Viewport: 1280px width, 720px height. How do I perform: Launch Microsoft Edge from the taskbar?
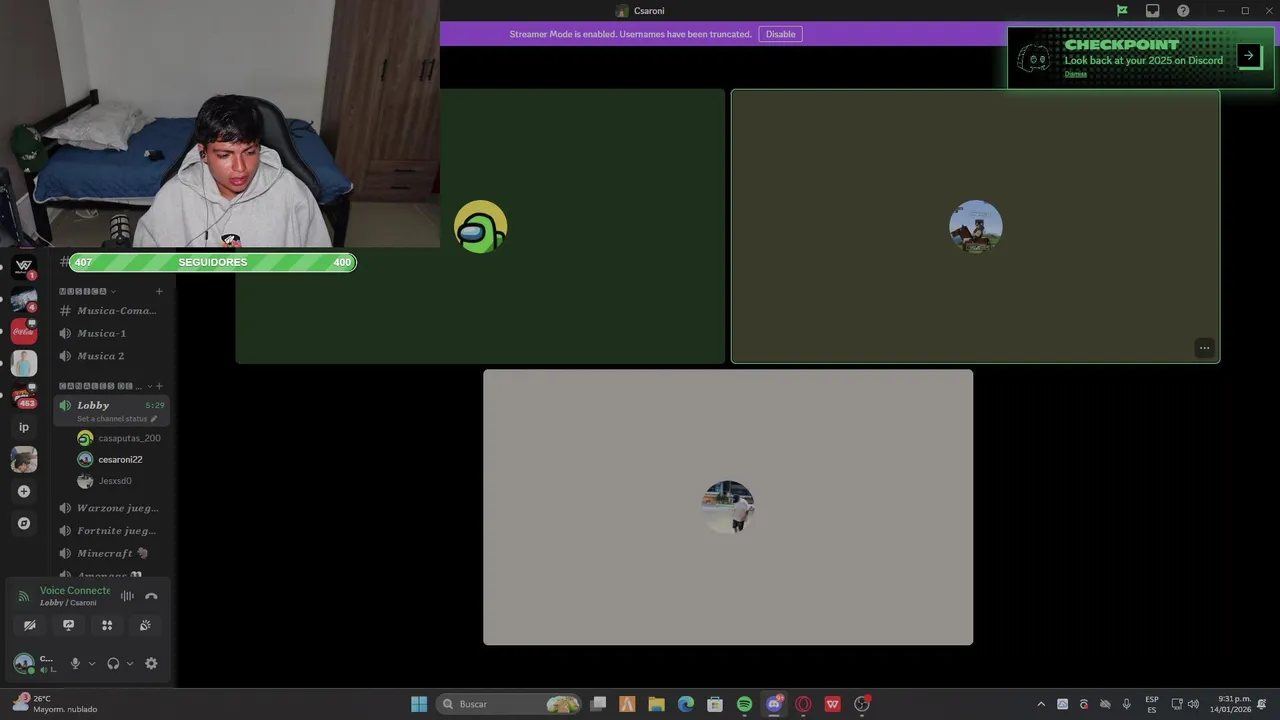click(x=686, y=704)
